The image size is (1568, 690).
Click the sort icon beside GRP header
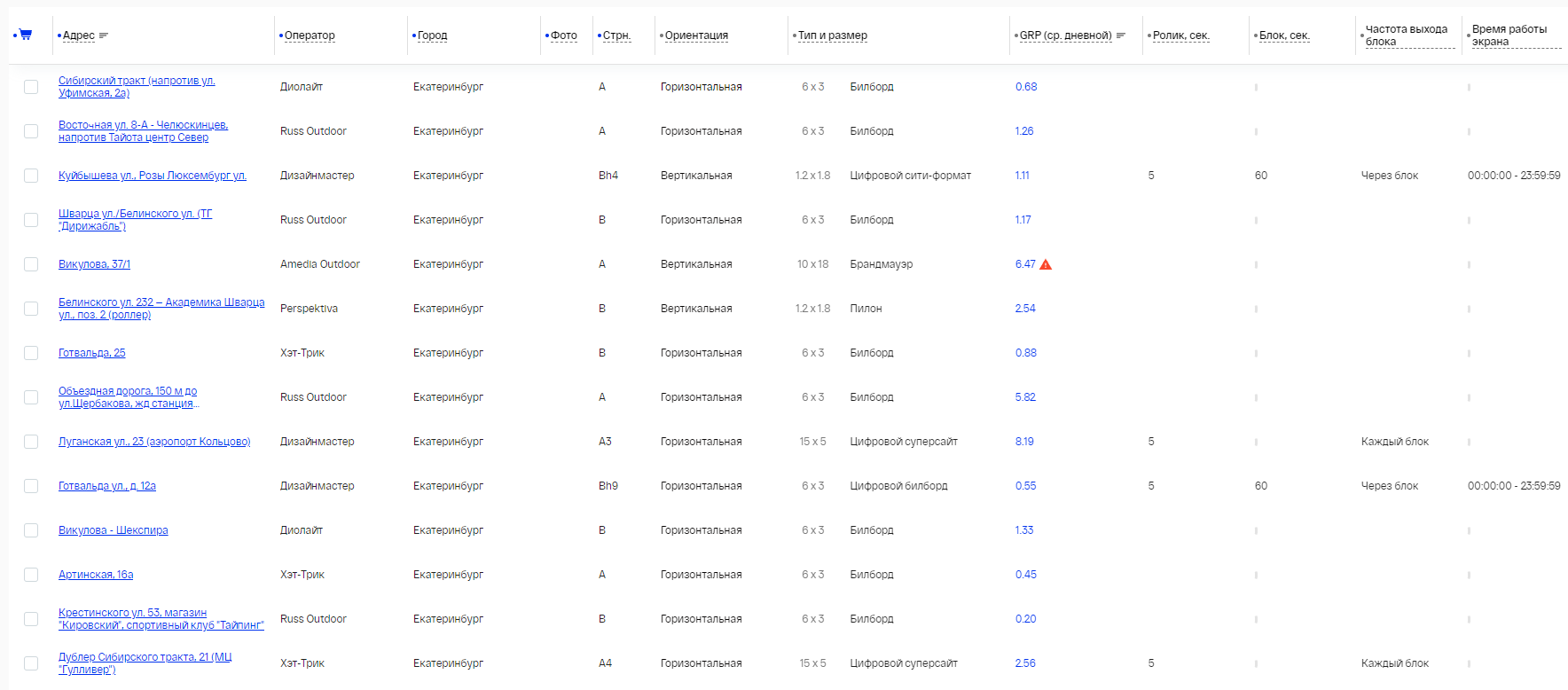(1121, 35)
